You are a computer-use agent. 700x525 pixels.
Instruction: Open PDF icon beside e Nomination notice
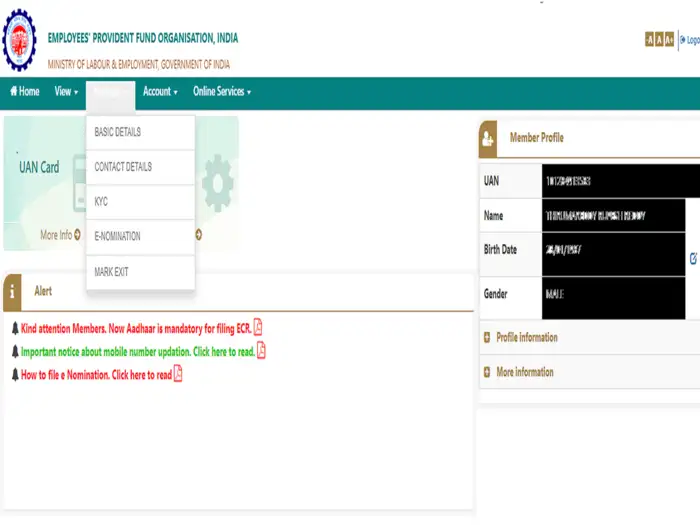coord(178,374)
